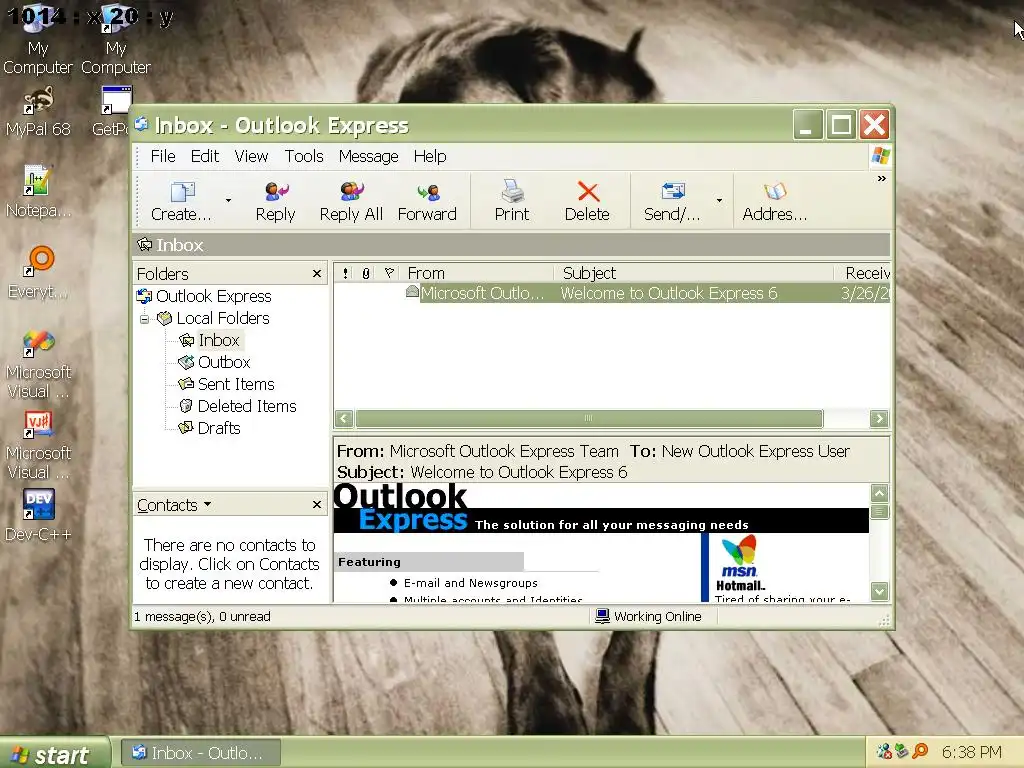
Task: Select the Inbox folder in the tree
Action: point(210,340)
